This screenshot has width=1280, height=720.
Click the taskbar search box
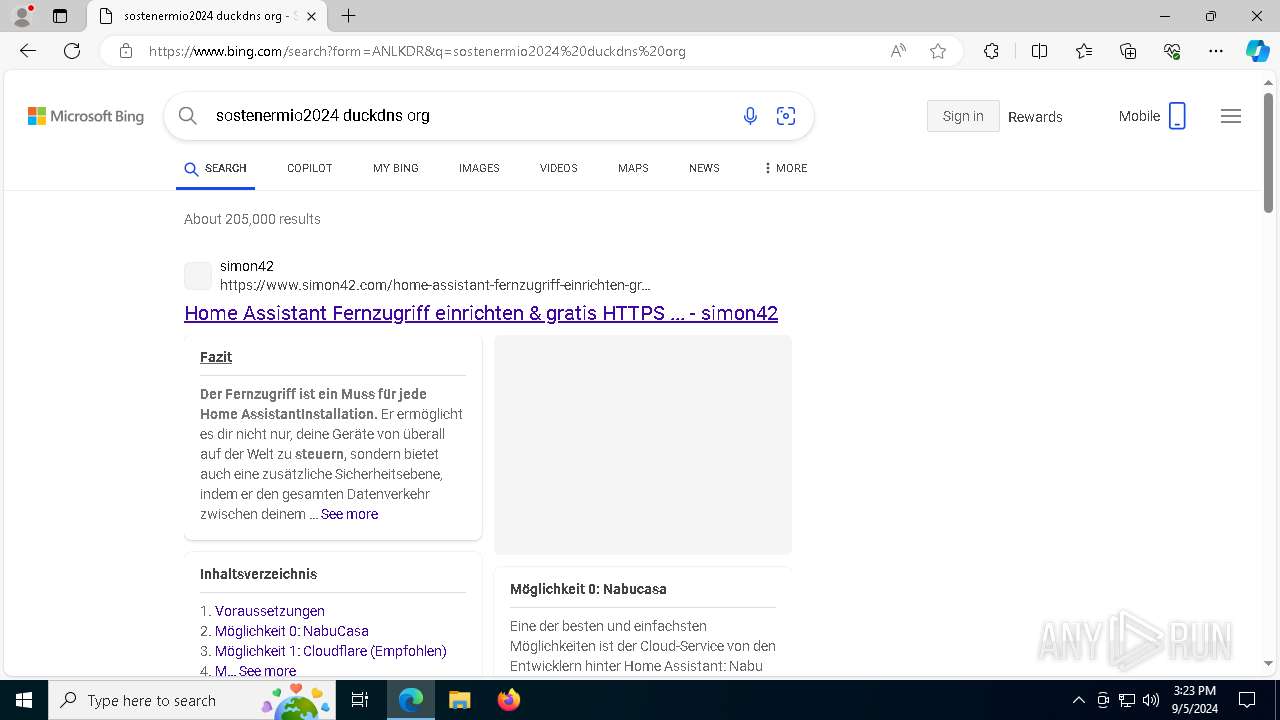coord(192,700)
